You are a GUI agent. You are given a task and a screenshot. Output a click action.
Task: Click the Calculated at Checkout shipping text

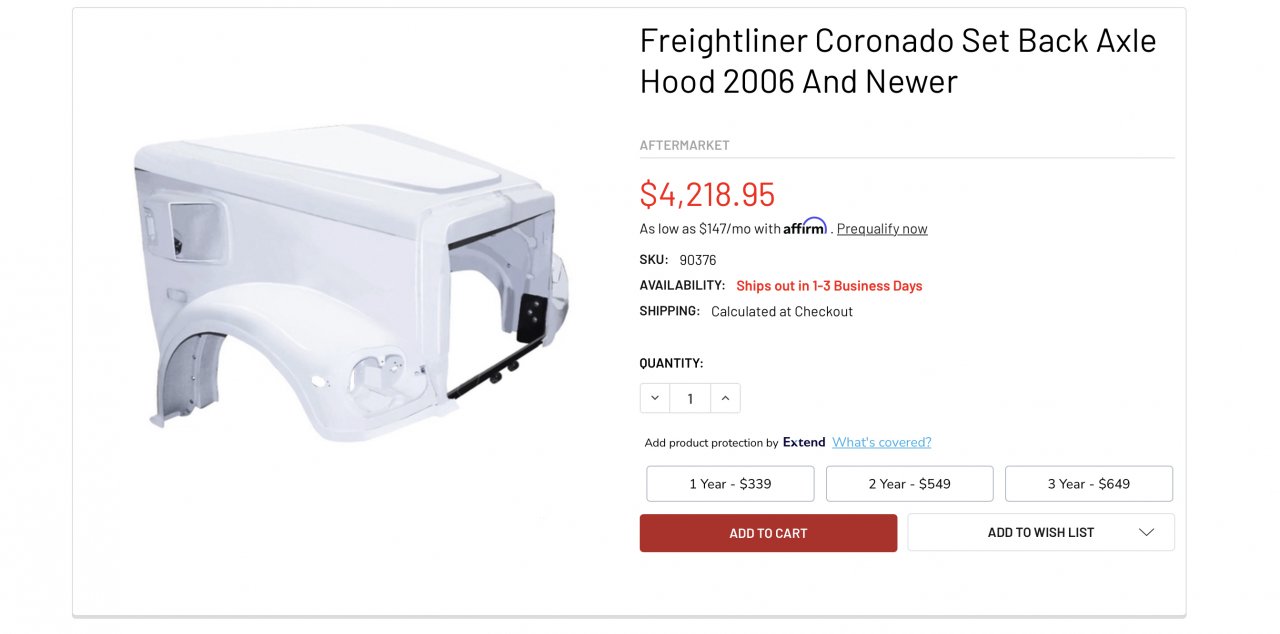pos(782,311)
